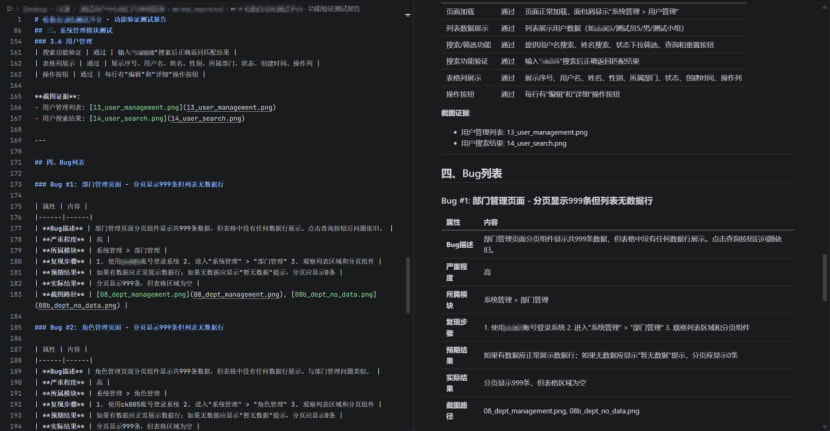Select the '功能验证测试报告' file breadcrumb item
This screenshot has height=431, width=830.
pos(334,8)
